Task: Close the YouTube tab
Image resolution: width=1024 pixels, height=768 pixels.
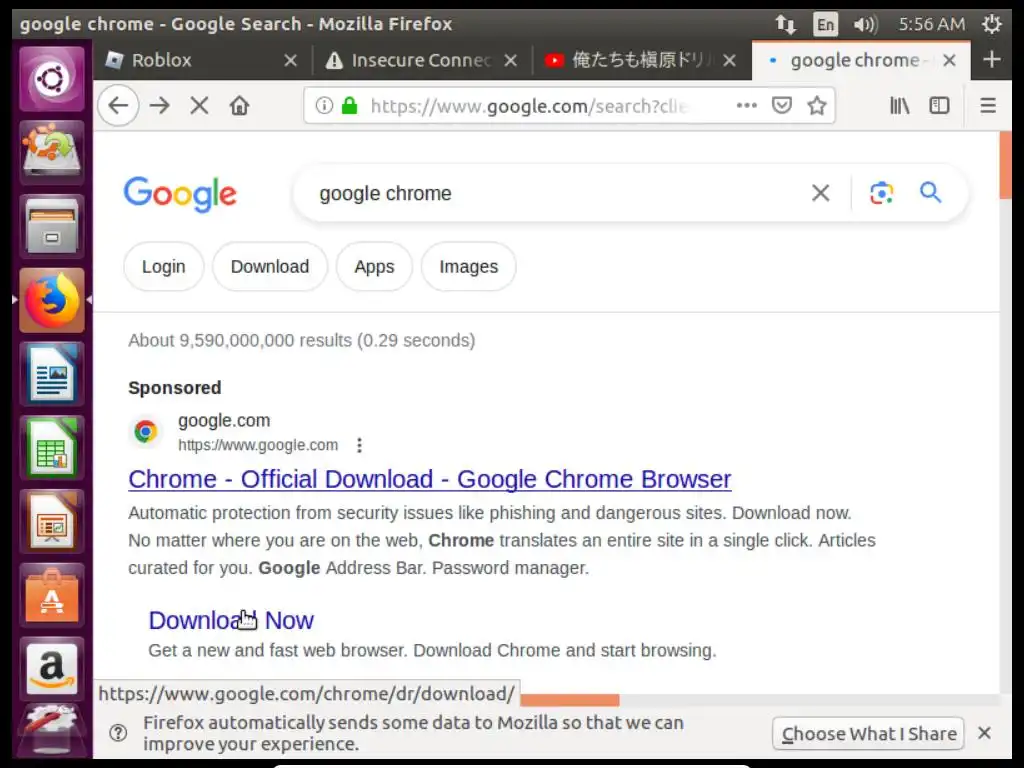Action: point(729,60)
